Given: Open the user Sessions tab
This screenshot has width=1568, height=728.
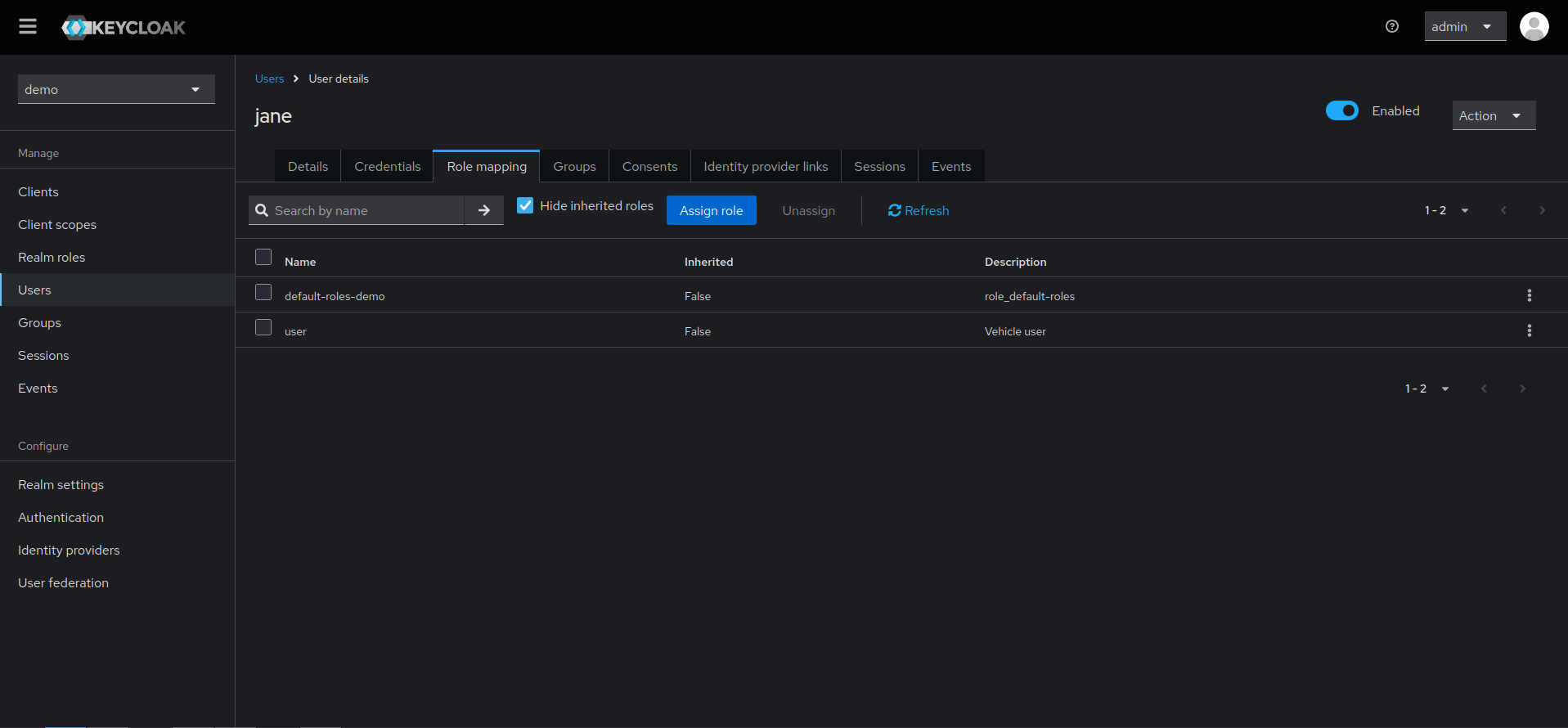Looking at the screenshot, I should [879, 166].
